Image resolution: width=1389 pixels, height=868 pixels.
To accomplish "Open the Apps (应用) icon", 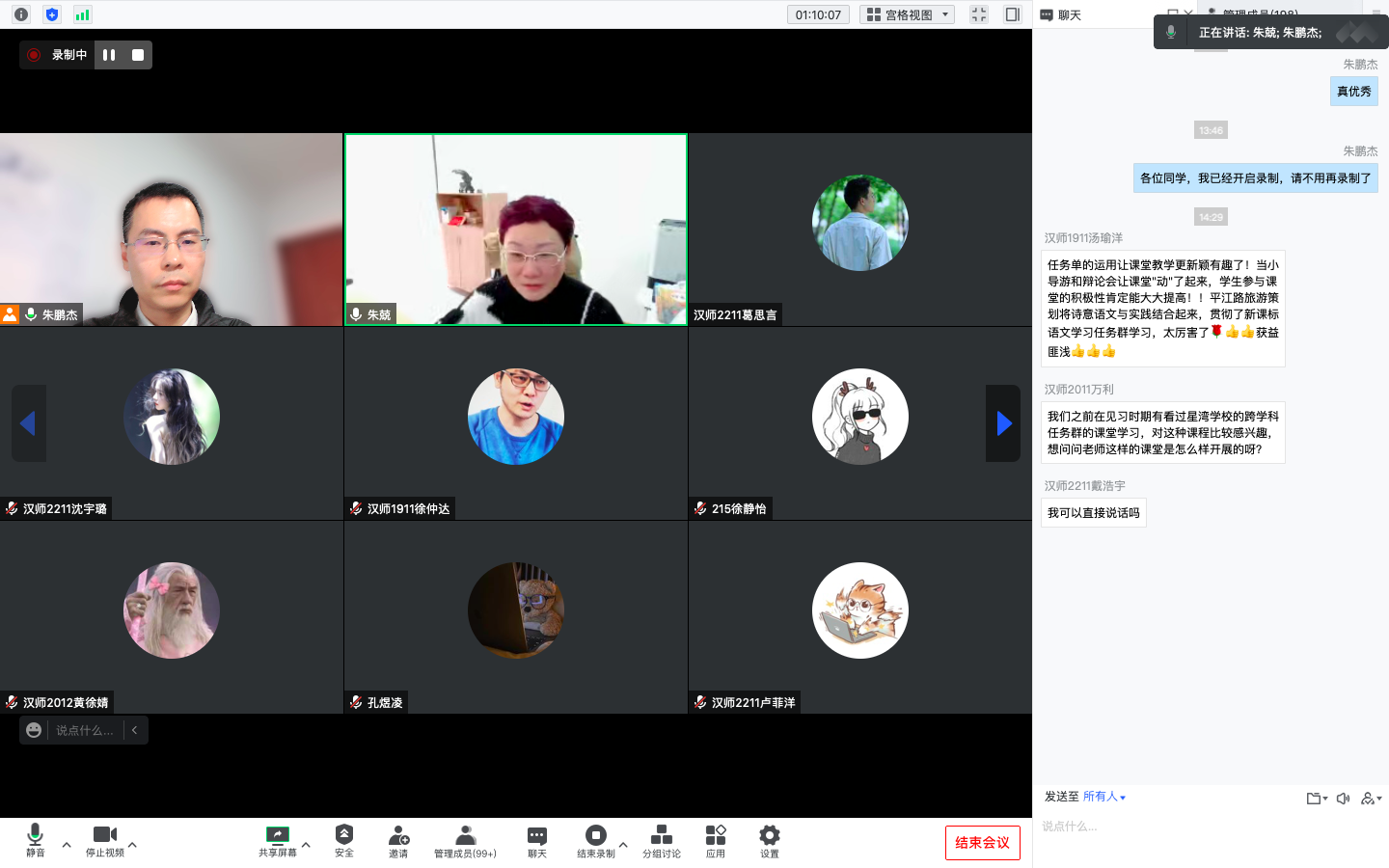I will pyautogui.click(x=715, y=840).
